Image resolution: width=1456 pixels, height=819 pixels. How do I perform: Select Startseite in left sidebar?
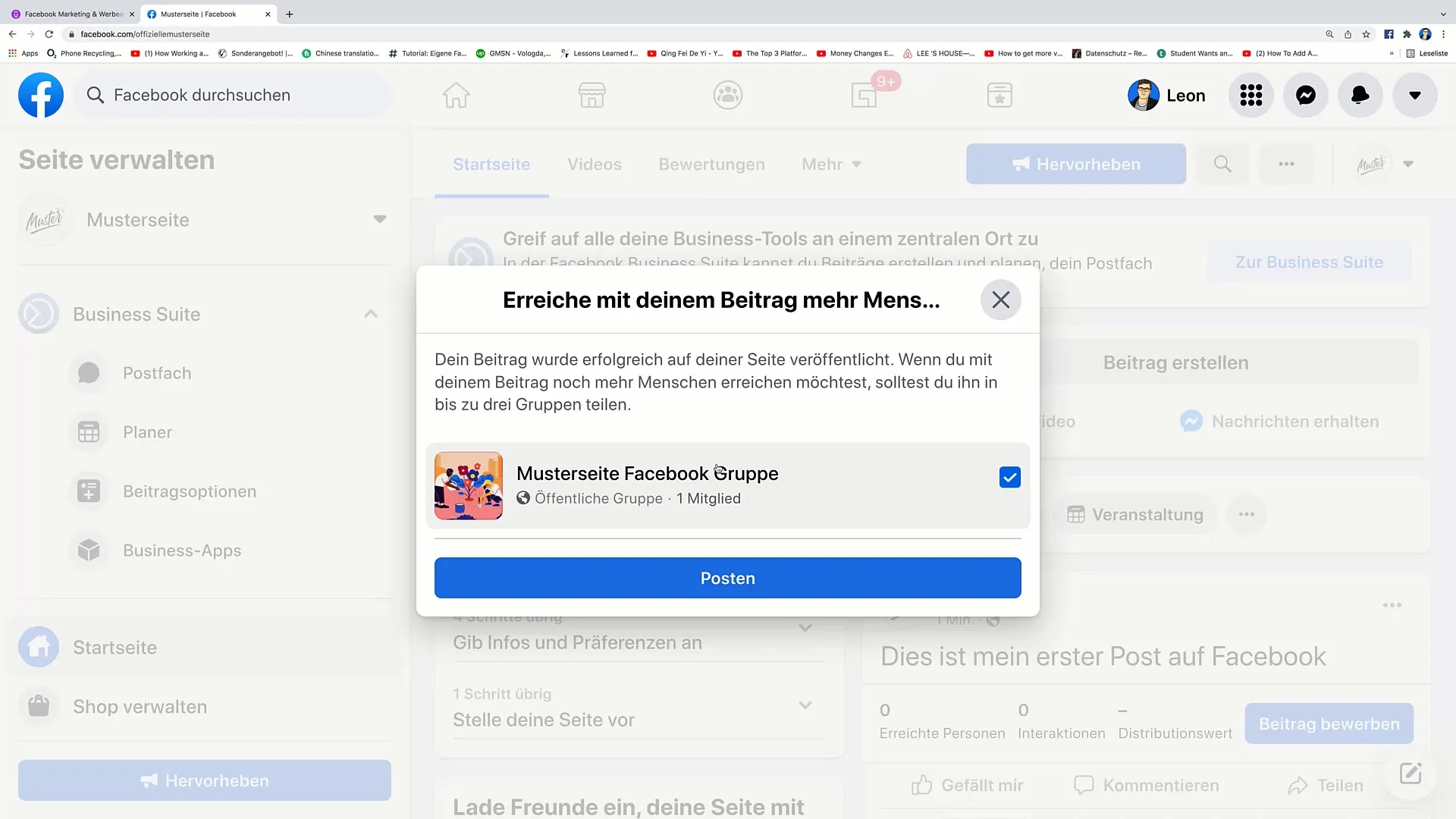(x=205, y=648)
